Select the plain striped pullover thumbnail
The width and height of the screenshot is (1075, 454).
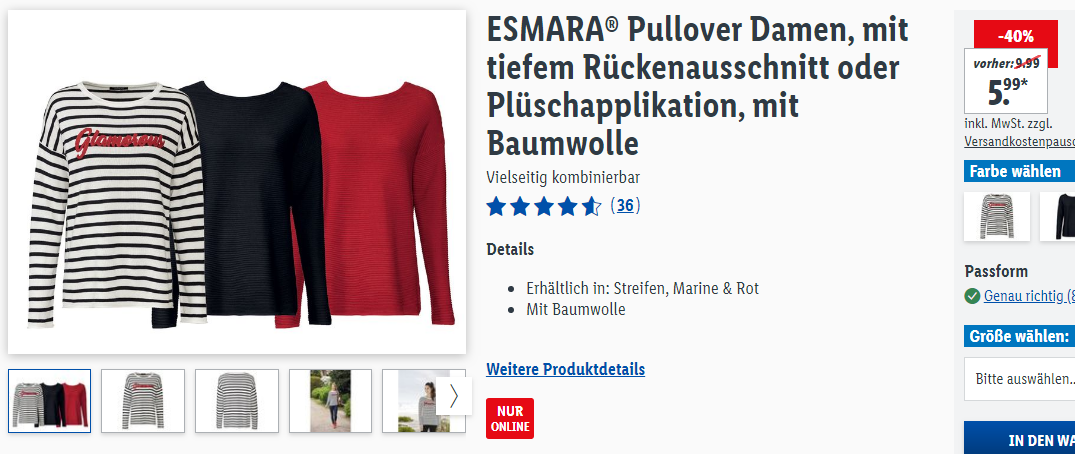[237, 401]
